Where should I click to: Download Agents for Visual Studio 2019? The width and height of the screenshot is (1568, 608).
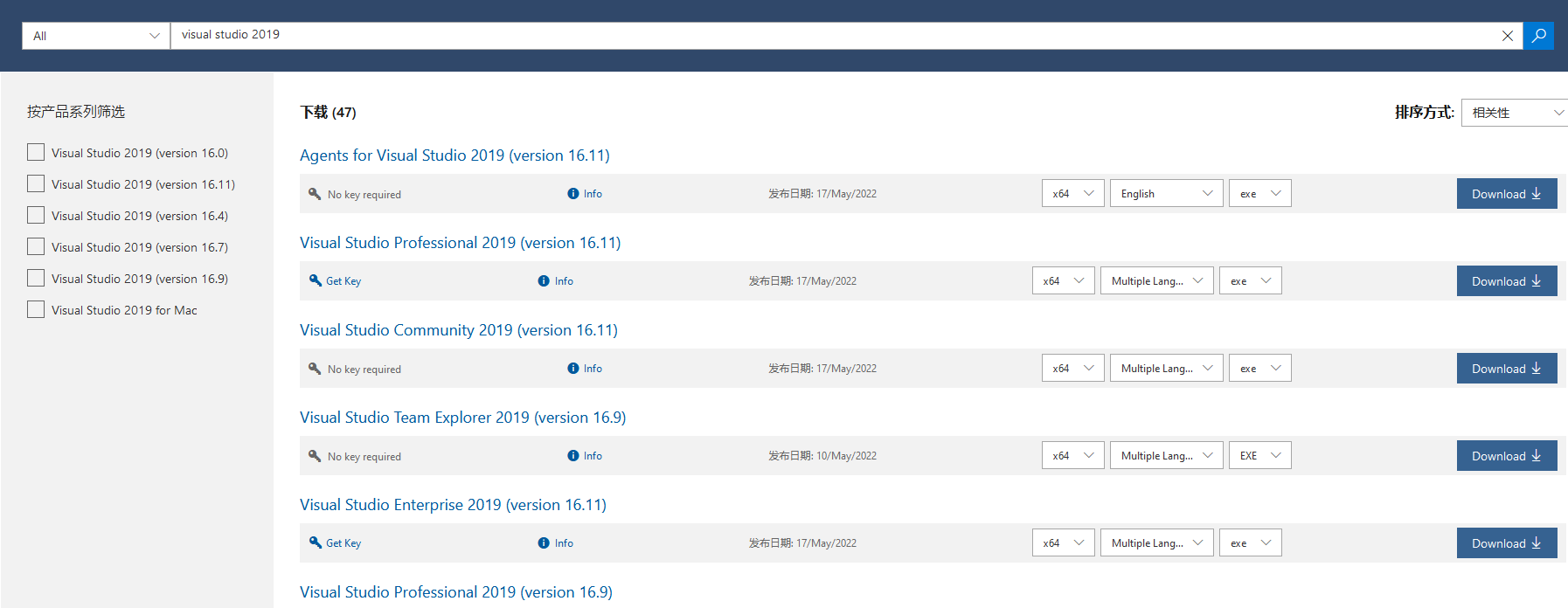pos(1507,193)
